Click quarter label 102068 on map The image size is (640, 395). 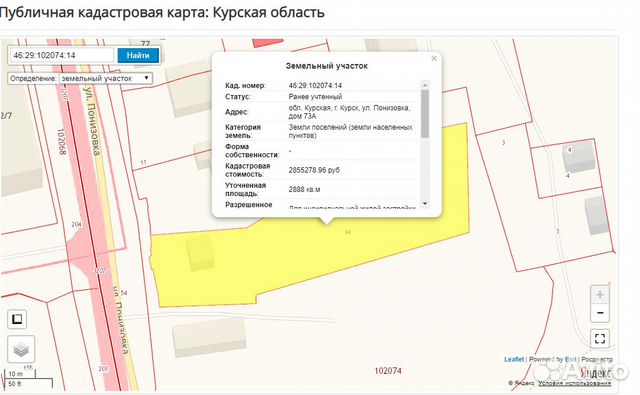61,142
